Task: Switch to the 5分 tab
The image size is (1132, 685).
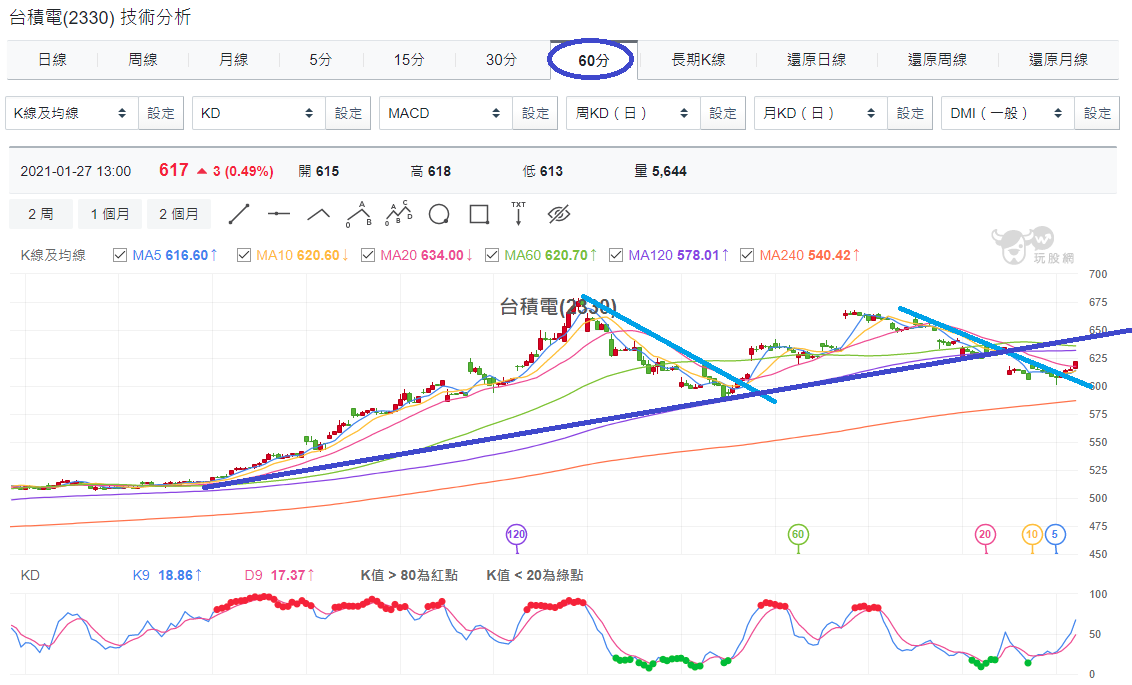Action: (x=321, y=60)
